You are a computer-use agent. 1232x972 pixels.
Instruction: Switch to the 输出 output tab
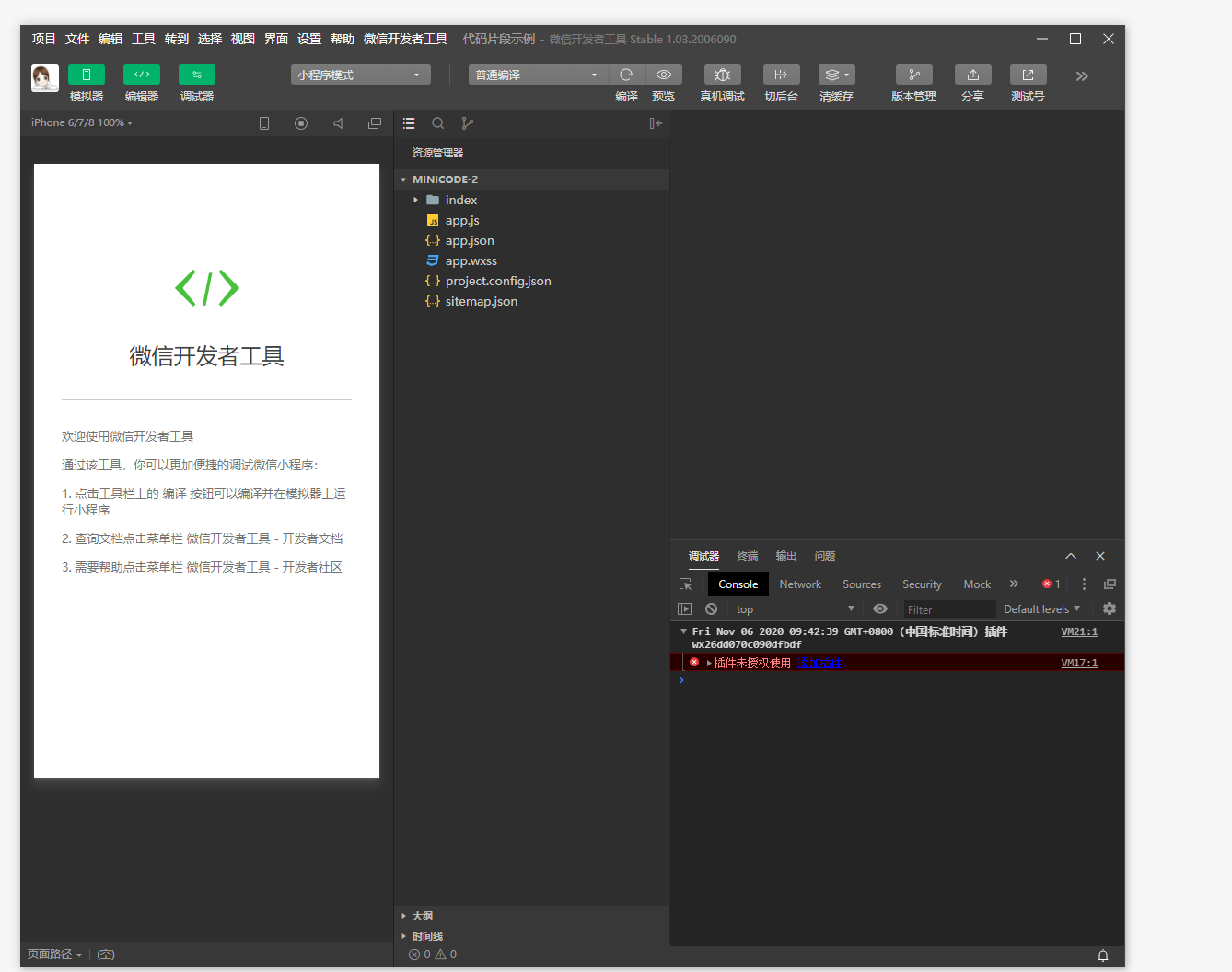click(786, 556)
